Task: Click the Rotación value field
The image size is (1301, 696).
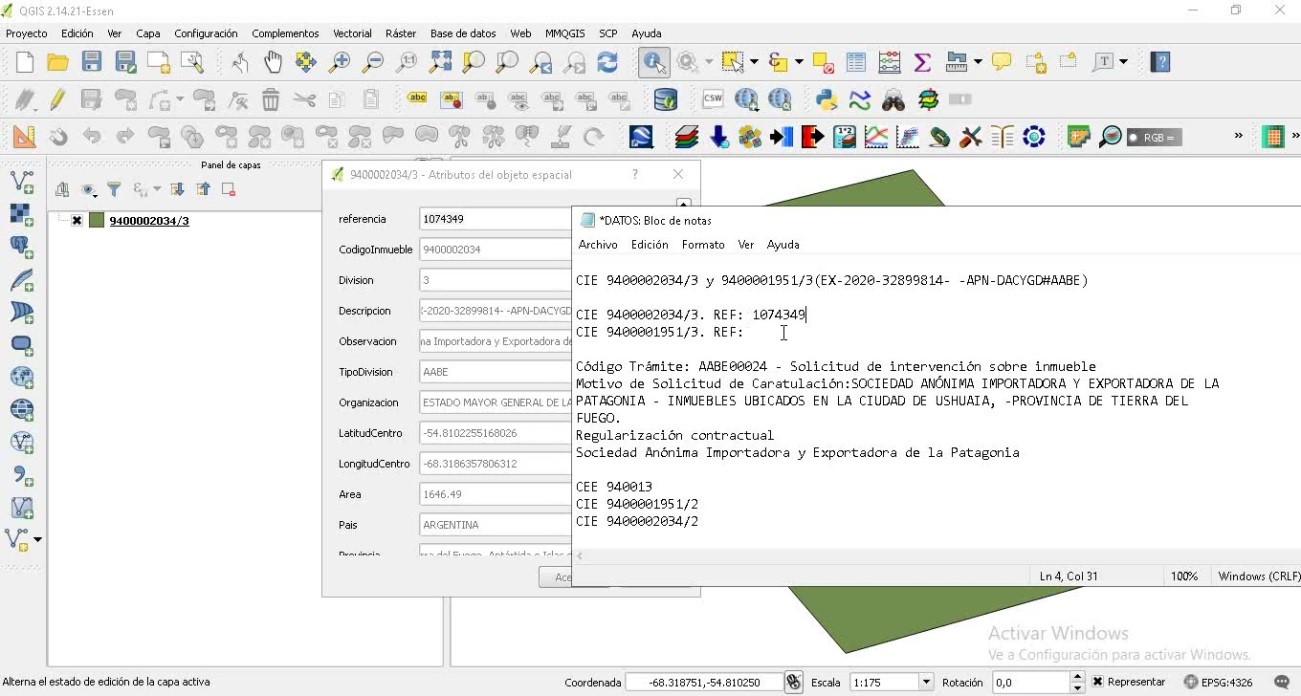Action: (x=1030, y=682)
